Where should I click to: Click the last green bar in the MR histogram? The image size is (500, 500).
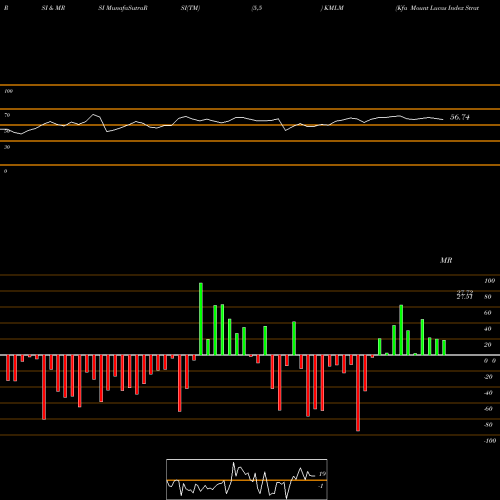point(444,348)
